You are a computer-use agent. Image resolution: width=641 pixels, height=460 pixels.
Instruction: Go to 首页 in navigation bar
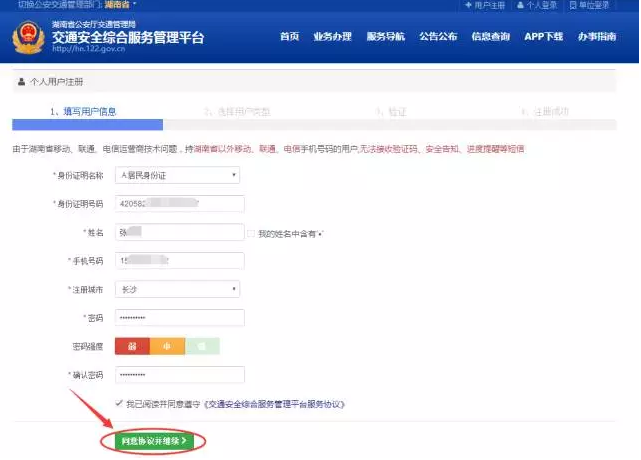(289, 37)
